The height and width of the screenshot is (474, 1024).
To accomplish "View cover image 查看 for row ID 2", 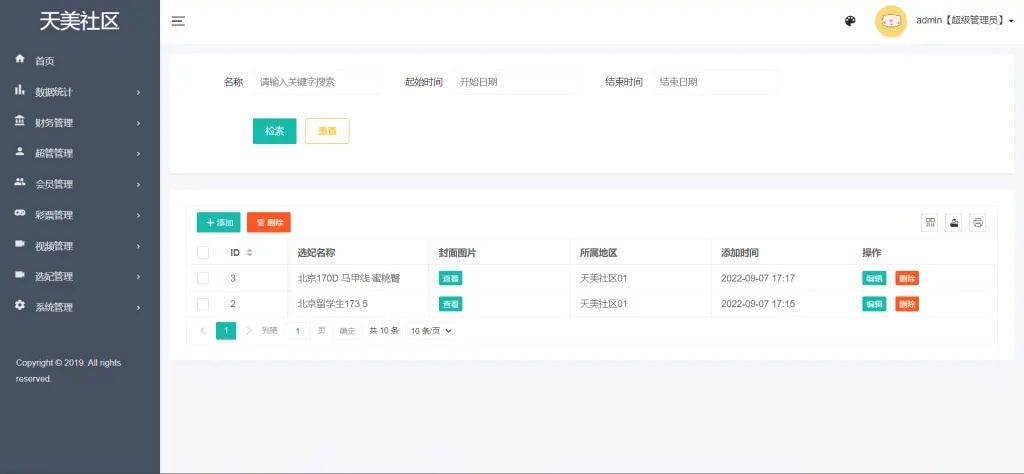I will coord(451,304).
